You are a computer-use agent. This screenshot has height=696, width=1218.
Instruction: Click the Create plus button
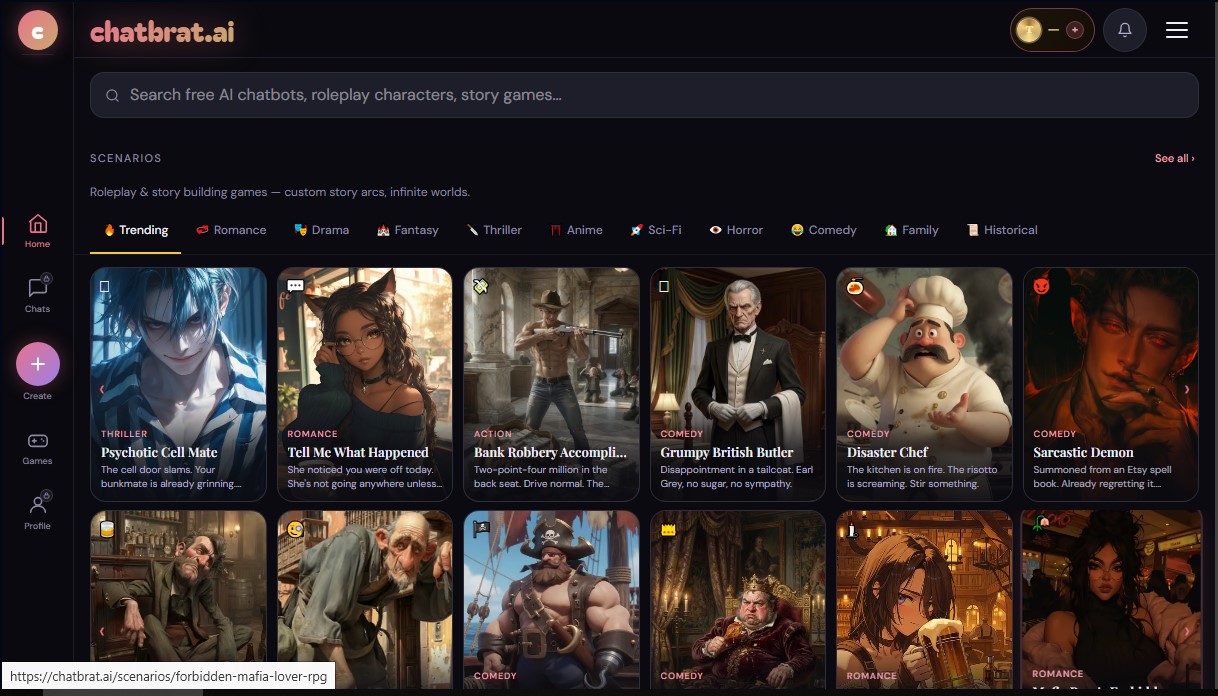click(x=37, y=364)
